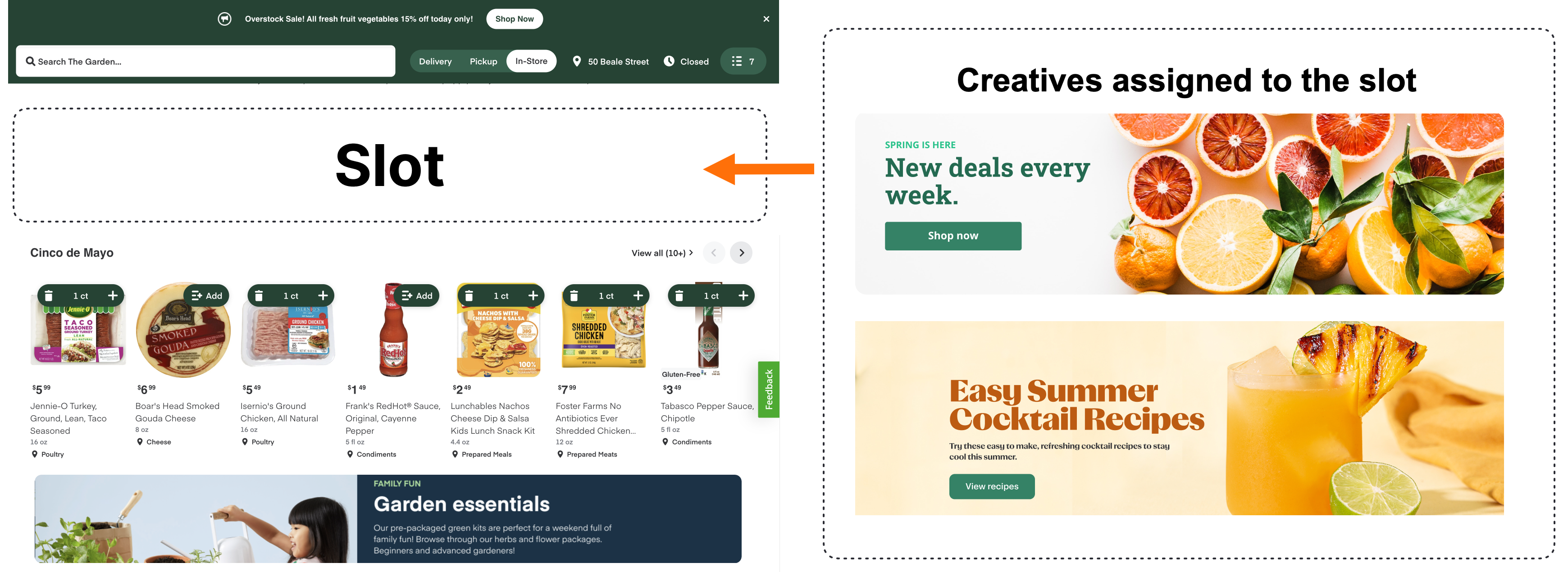Screen dimensions: 1568x572
Task: Click the cart/list icon showing 7 items
Action: pos(744,61)
